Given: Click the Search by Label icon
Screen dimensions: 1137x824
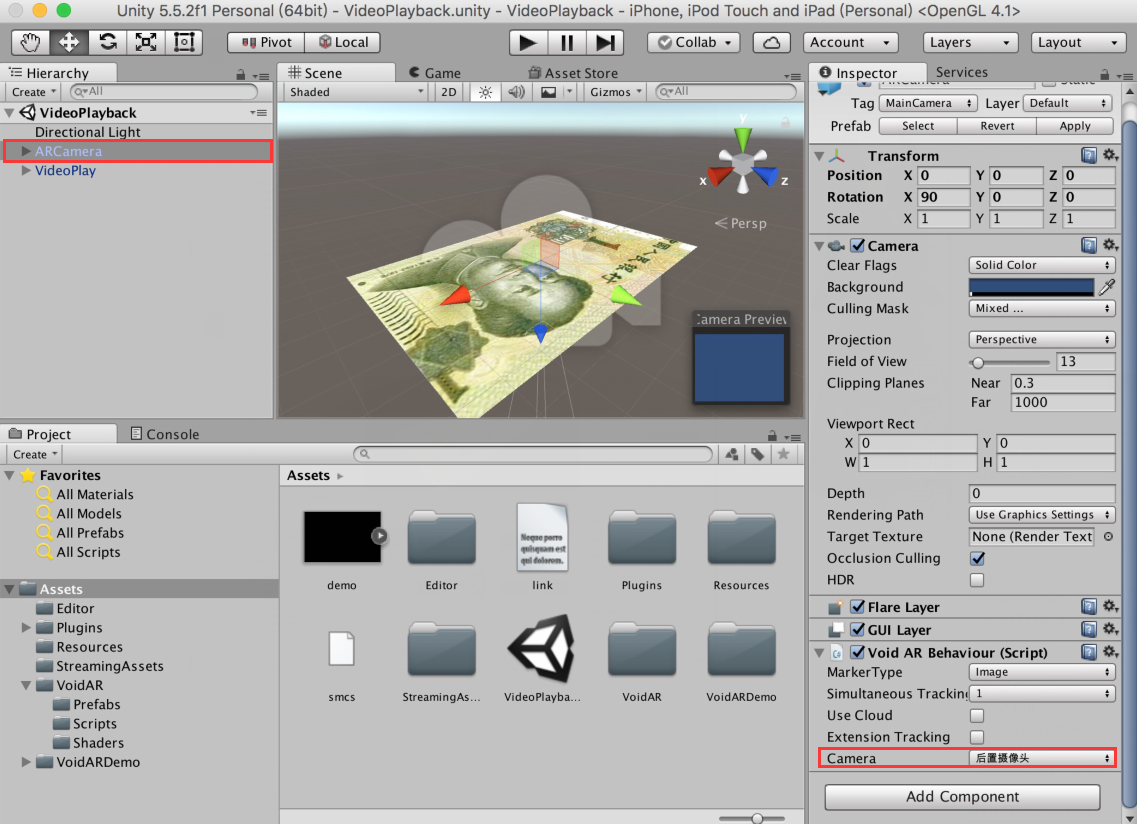Looking at the screenshot, I should click(x=758, y=455).
